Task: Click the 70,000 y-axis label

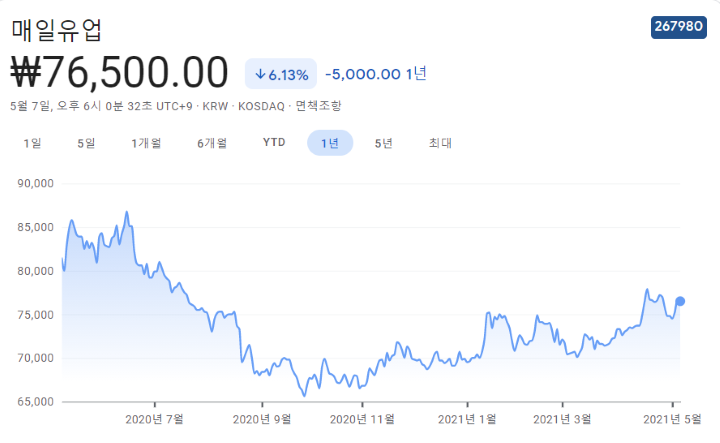Action: pyautogui.click(x=35, y=358)
